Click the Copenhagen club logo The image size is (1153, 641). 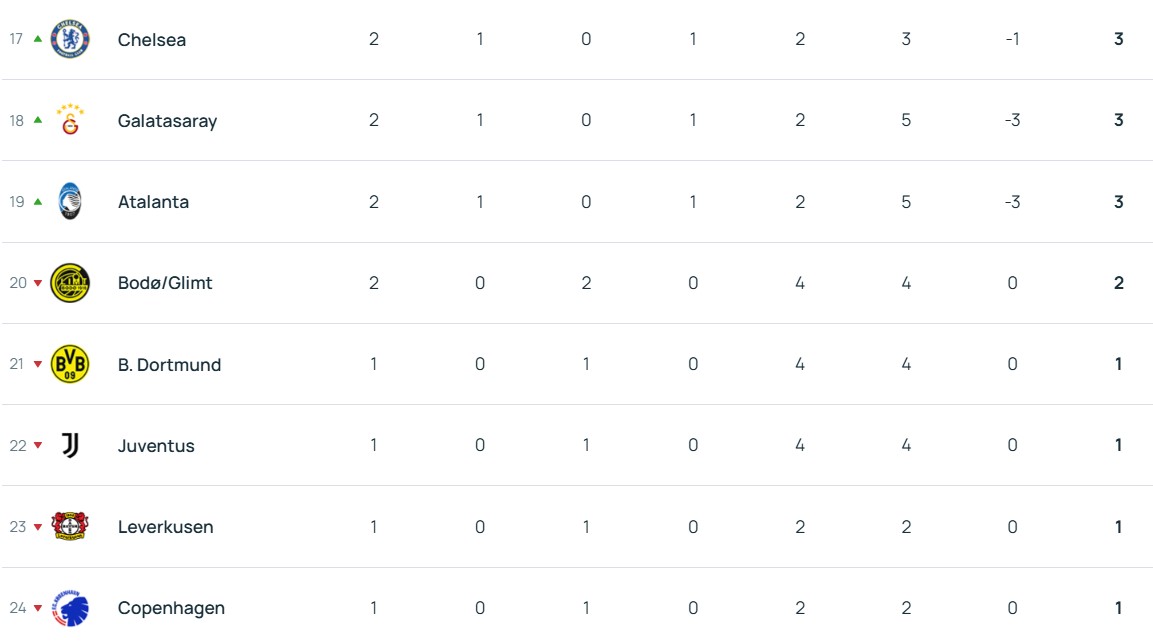(x=70, y=607)
